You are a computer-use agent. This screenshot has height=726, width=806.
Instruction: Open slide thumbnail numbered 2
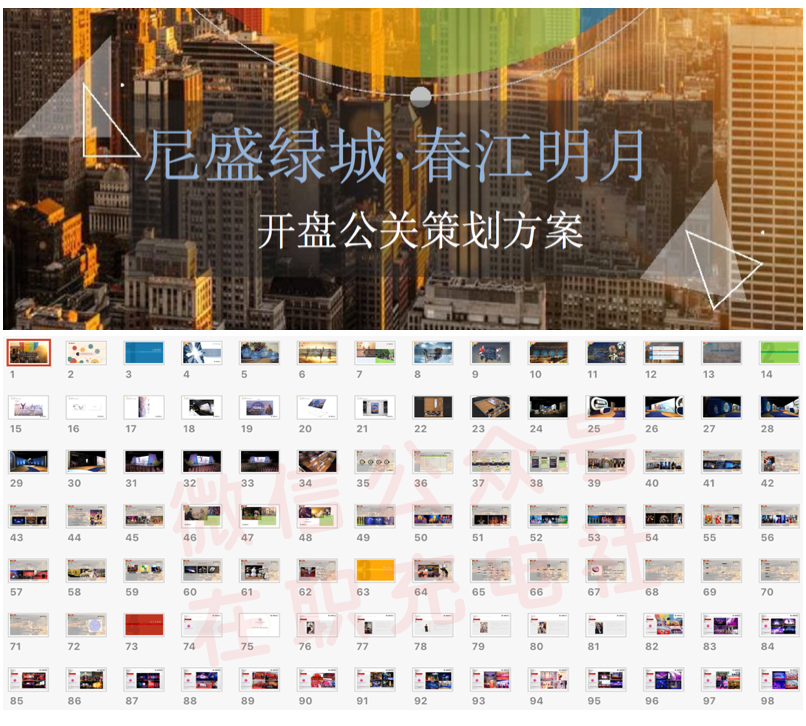tap(86, 353)
